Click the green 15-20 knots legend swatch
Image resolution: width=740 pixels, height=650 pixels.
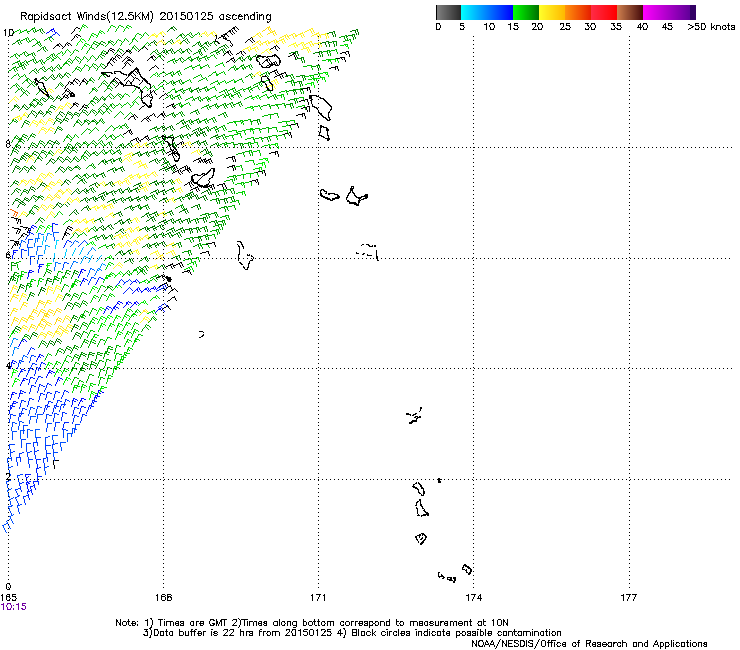(526, 12)
